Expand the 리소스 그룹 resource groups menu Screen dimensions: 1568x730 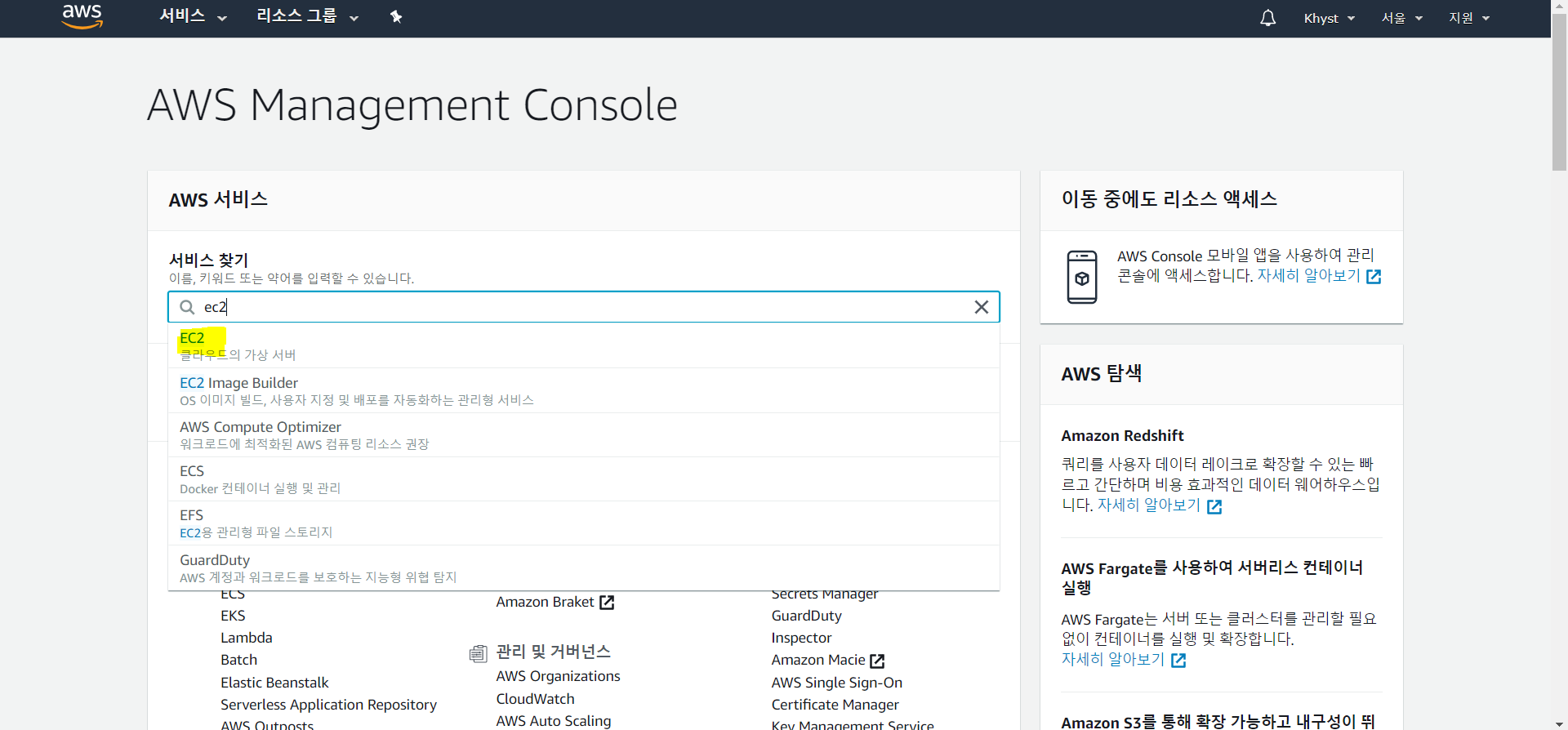click(x=307, y=16)
